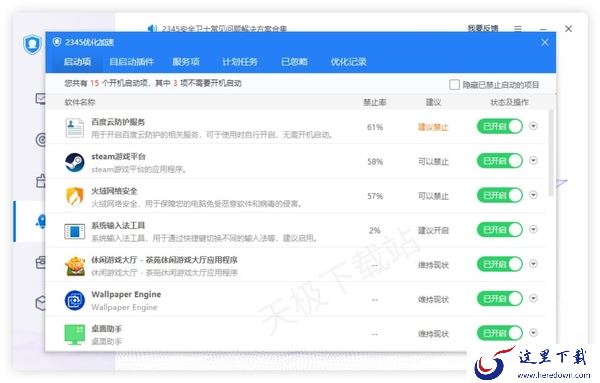This screenshot has height=383, width=600.
Task: Expand options arrow for 系统输入法工具
Action: (x=533, y=229)
